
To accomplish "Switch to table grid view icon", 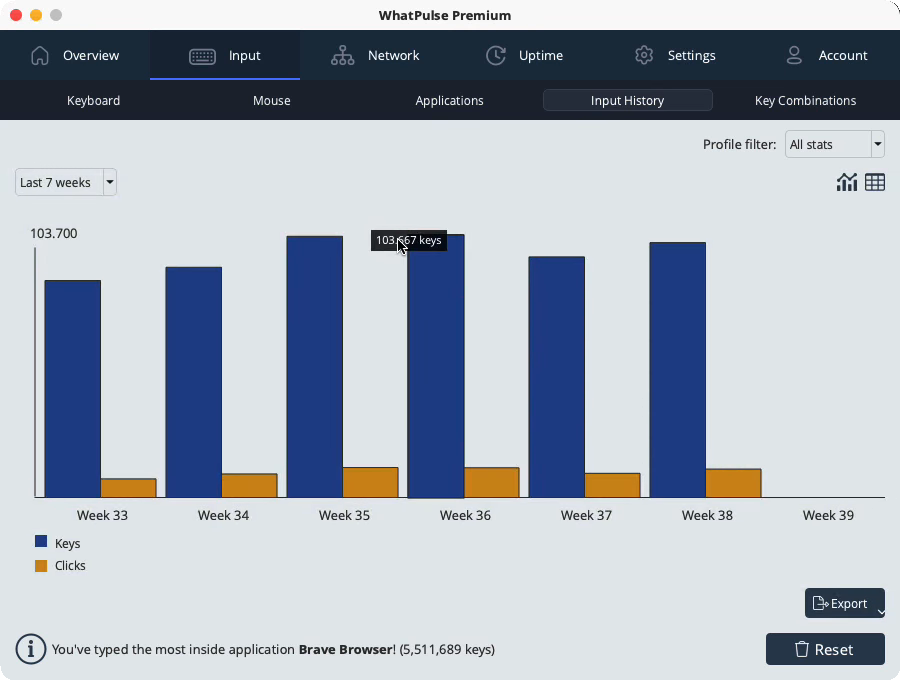I will [x=875, y=182].
